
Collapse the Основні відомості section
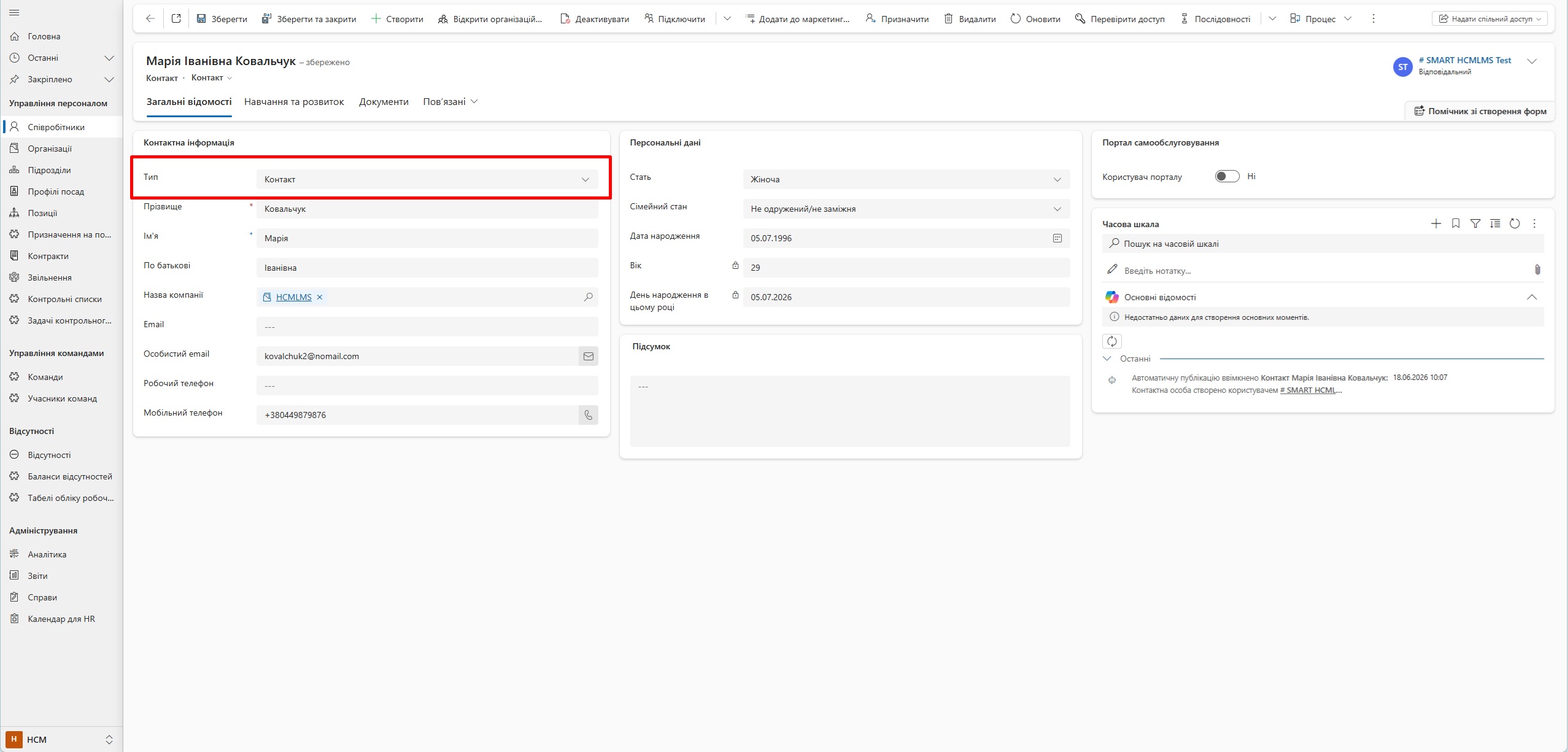[1532, 297]
